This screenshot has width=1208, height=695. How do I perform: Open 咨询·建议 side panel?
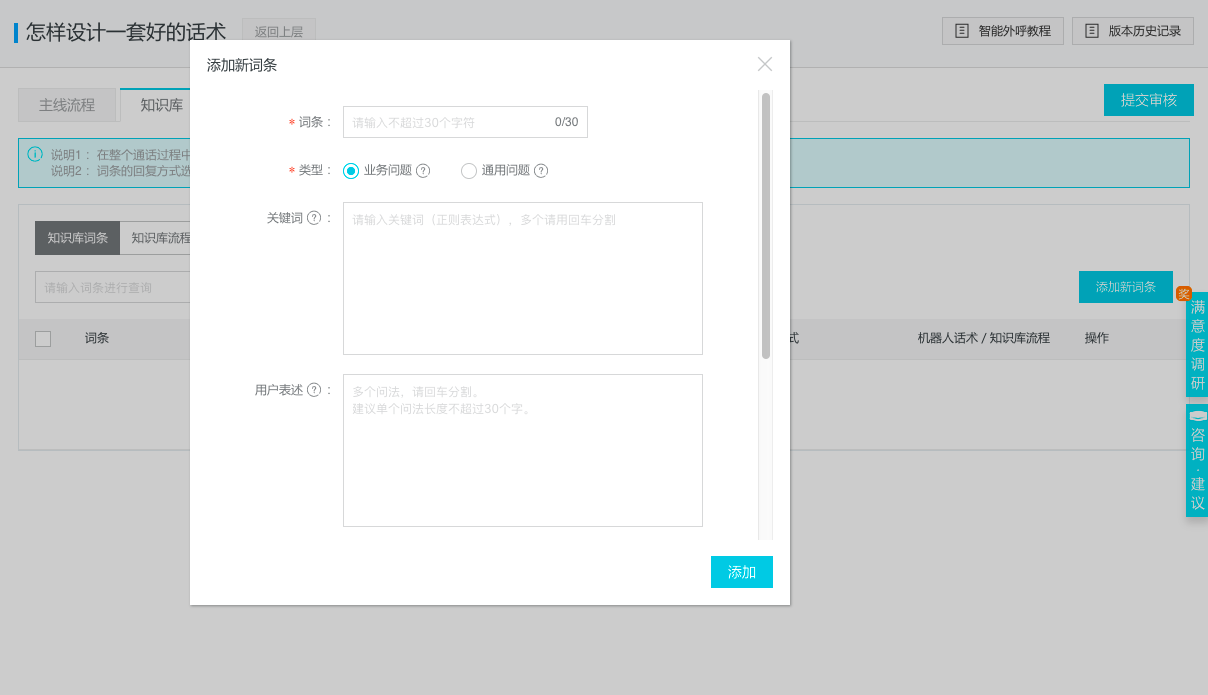coord(1197,460)
